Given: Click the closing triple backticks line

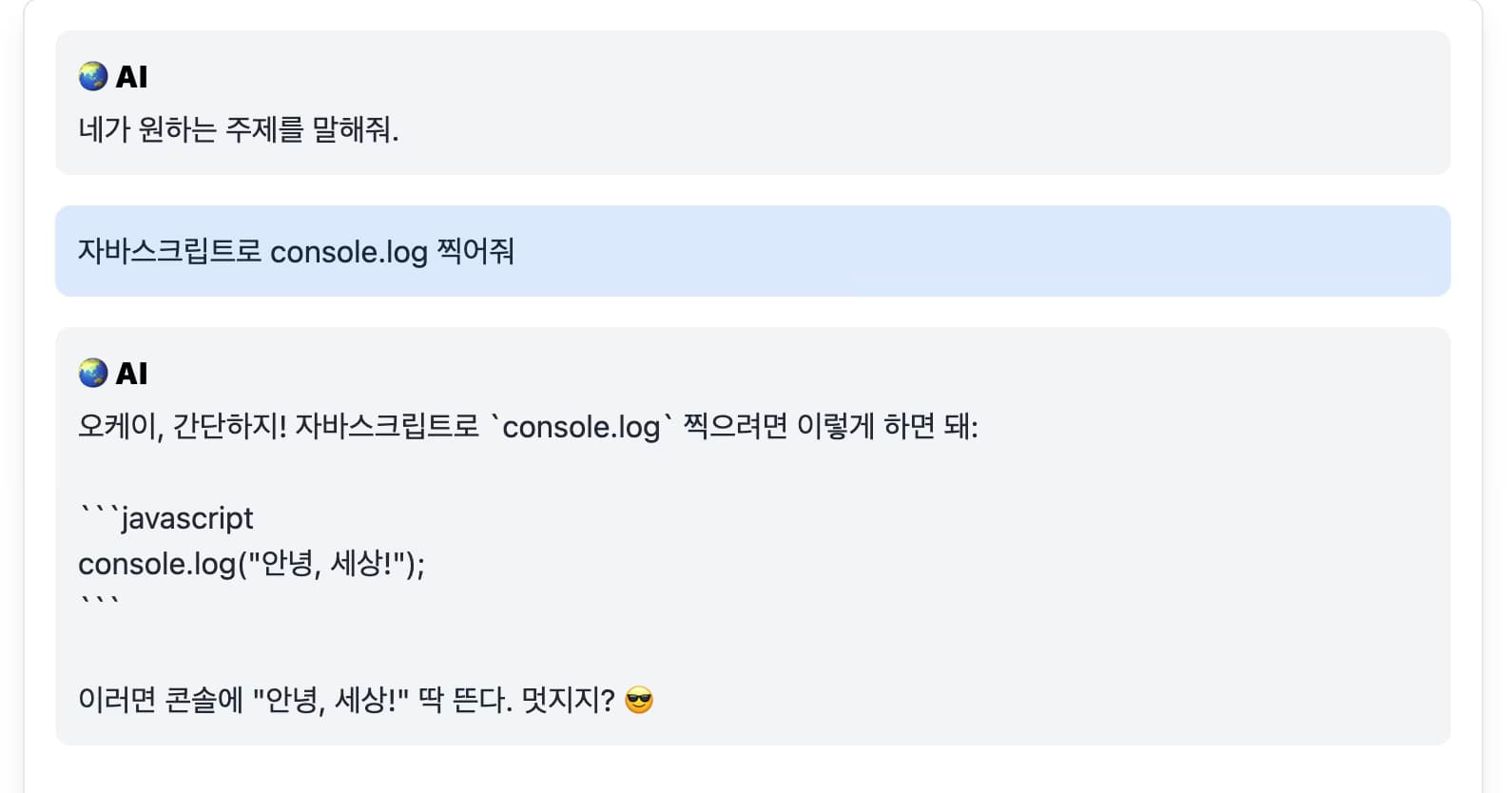Looking at the screenshot, I should click(99, 602).
